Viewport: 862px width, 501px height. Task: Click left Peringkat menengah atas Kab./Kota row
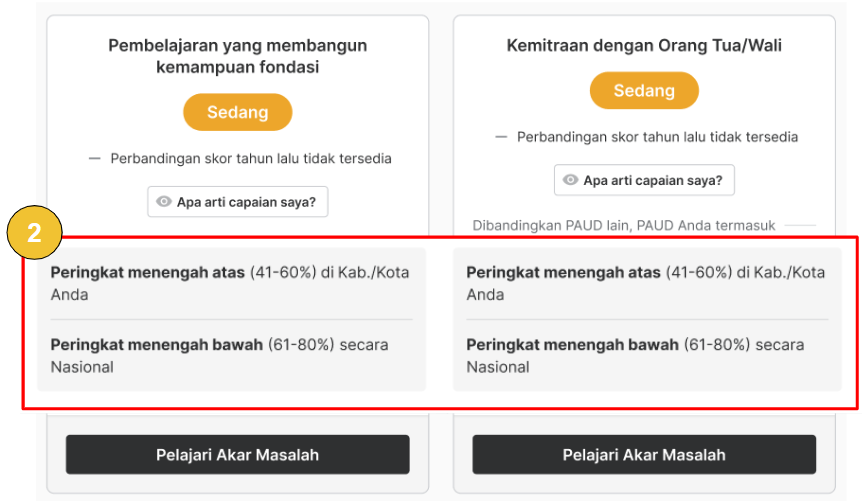tap(231, 283)
